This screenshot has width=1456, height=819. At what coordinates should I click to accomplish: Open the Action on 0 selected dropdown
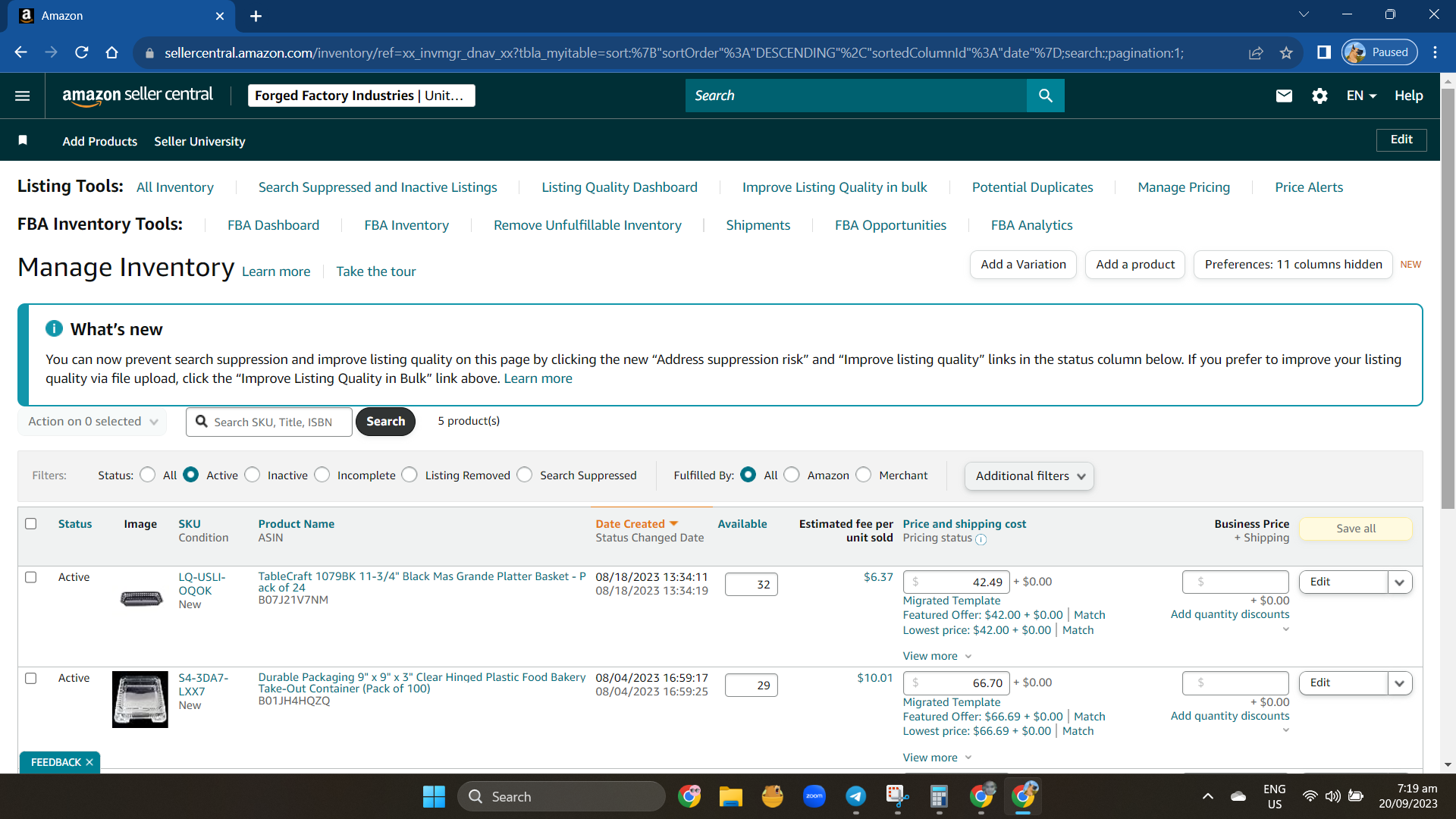pyautogui.click(x=93, y=422)
